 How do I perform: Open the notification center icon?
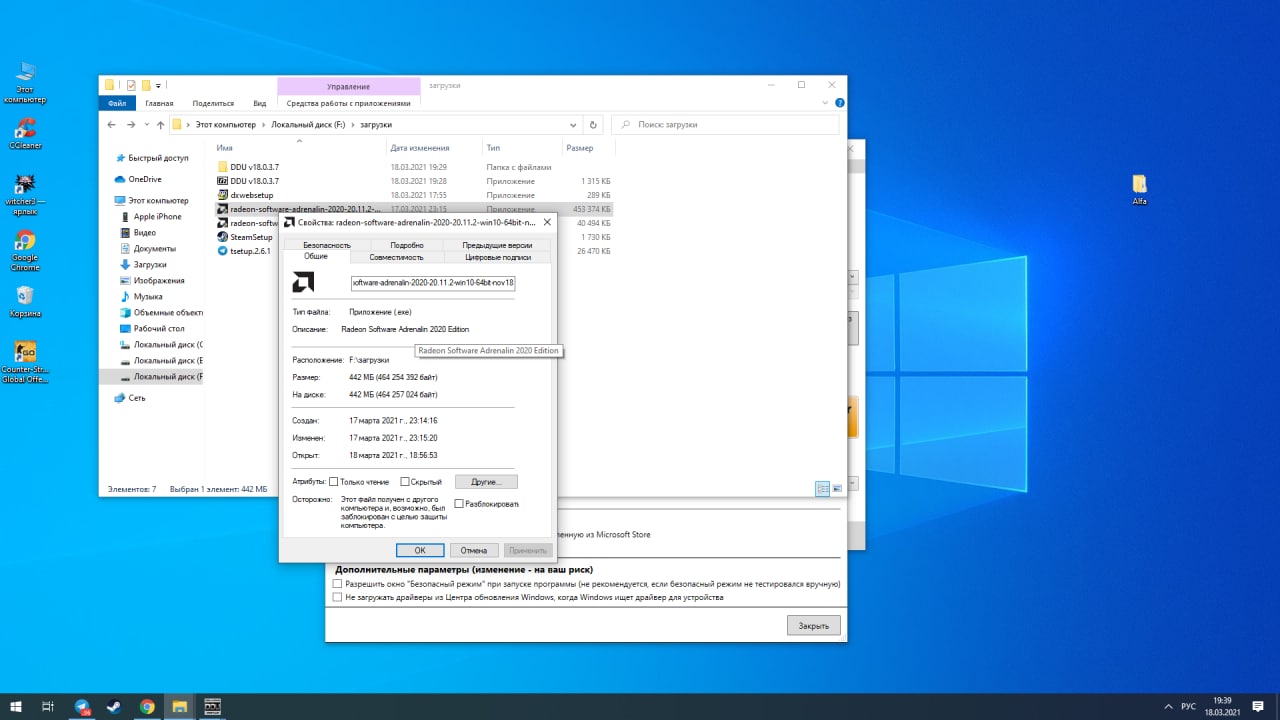click(x=1258, y=707)
